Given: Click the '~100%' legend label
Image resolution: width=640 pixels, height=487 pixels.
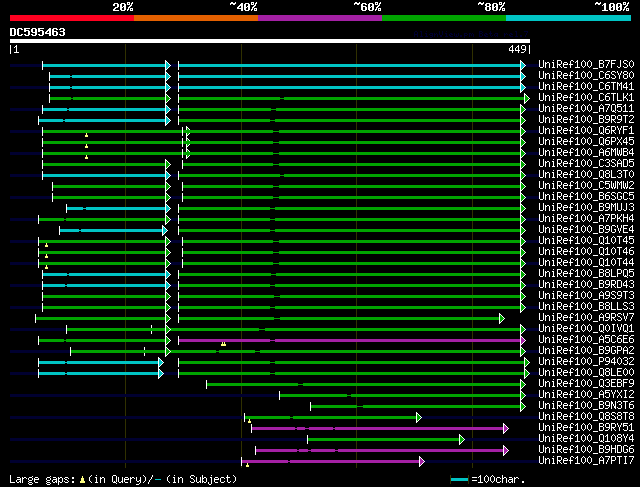Looking at the screenshot, I should [612, 7].
